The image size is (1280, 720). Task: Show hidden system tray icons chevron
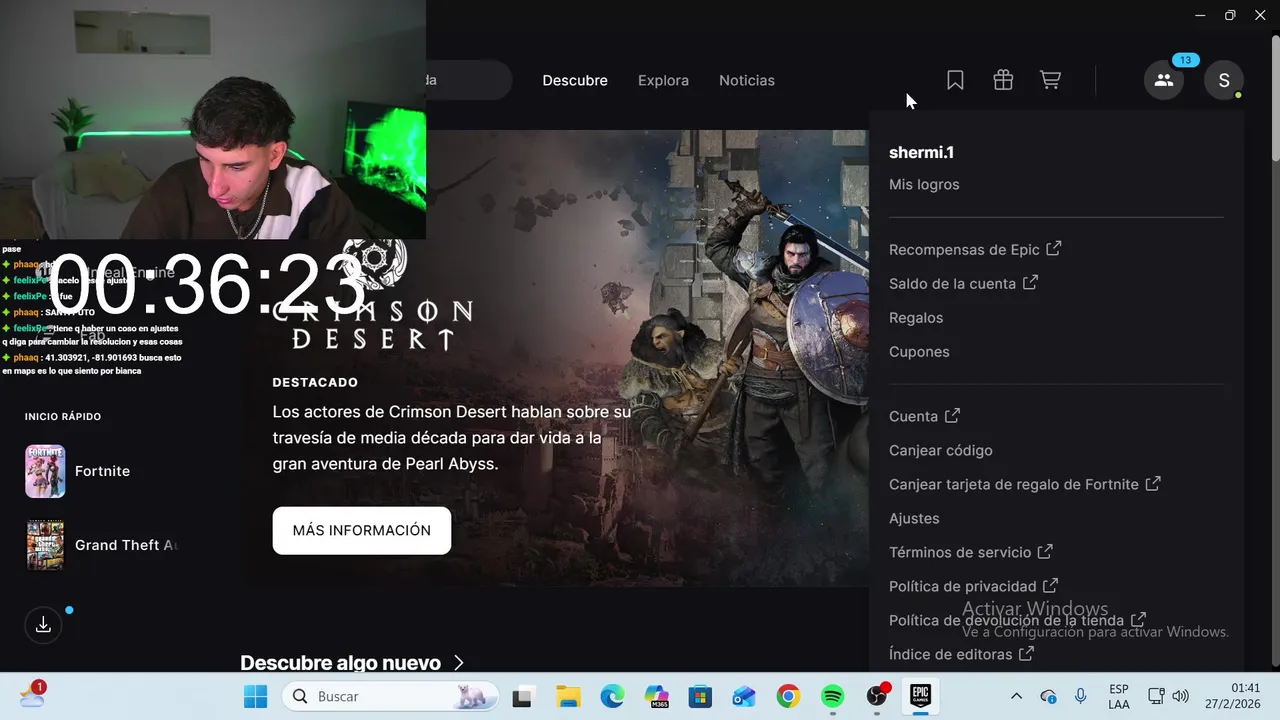(1017, 696)
